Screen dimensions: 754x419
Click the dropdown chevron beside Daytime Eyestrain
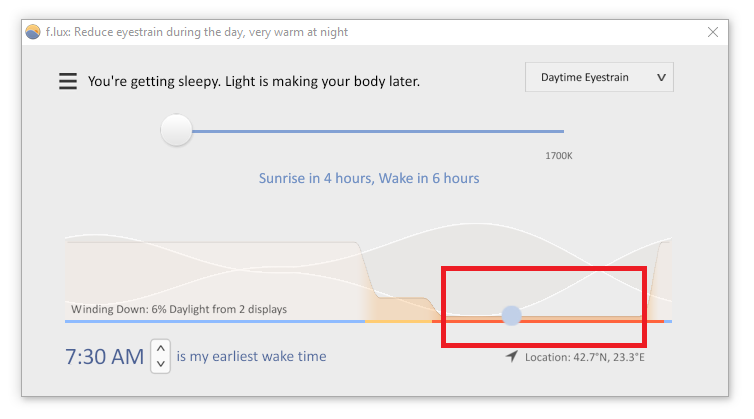[x=662, y=77]
